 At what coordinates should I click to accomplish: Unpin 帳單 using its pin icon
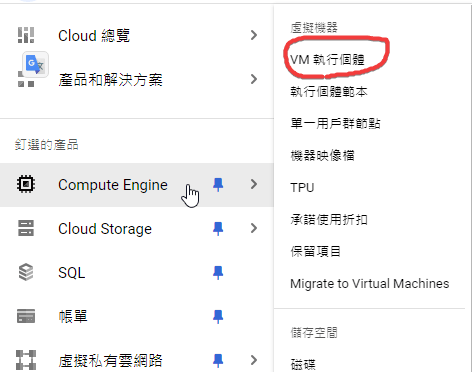tap(218, 317)
